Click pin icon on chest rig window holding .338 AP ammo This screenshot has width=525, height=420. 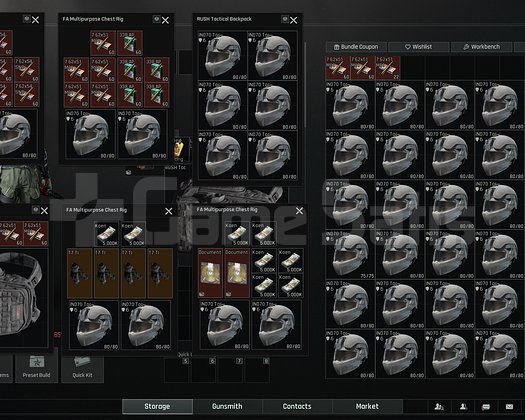[x=156, y=19]
